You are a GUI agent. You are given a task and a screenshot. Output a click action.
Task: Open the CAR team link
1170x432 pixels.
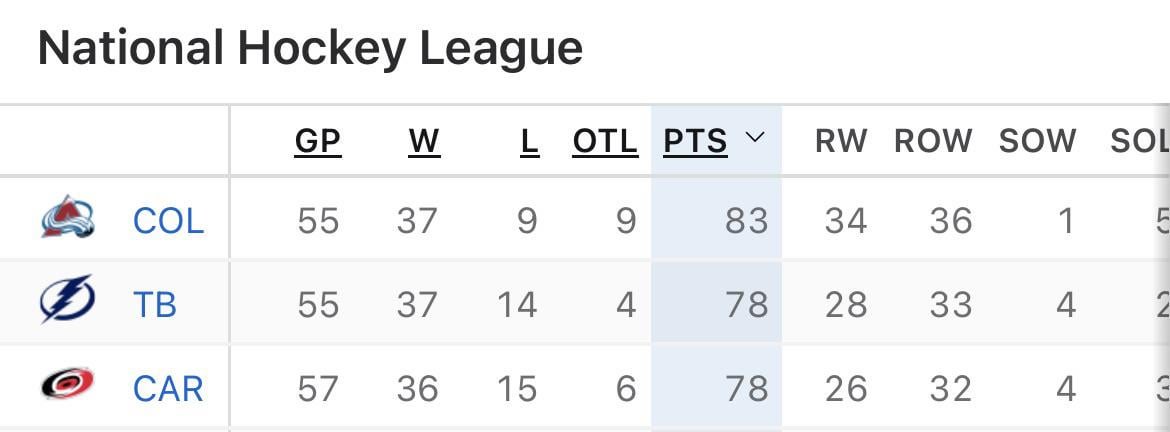tap(168, 388)
